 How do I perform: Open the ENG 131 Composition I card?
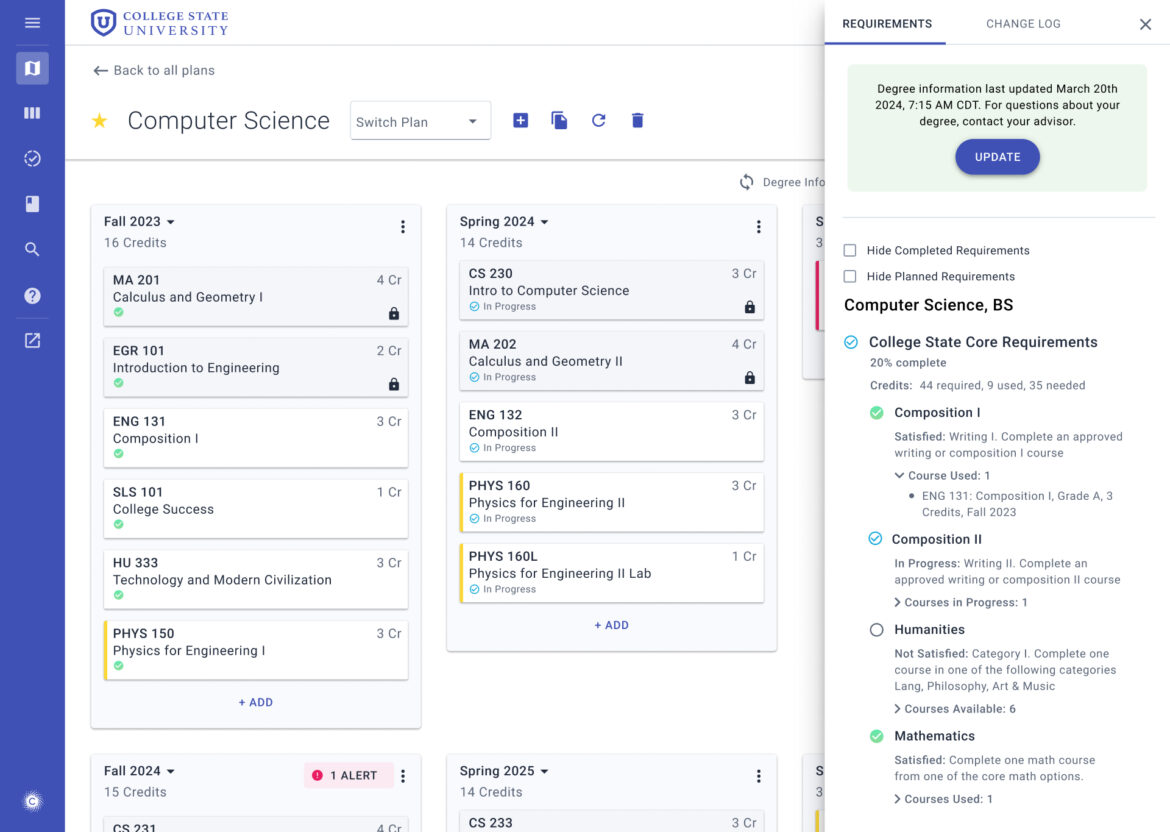256,437
